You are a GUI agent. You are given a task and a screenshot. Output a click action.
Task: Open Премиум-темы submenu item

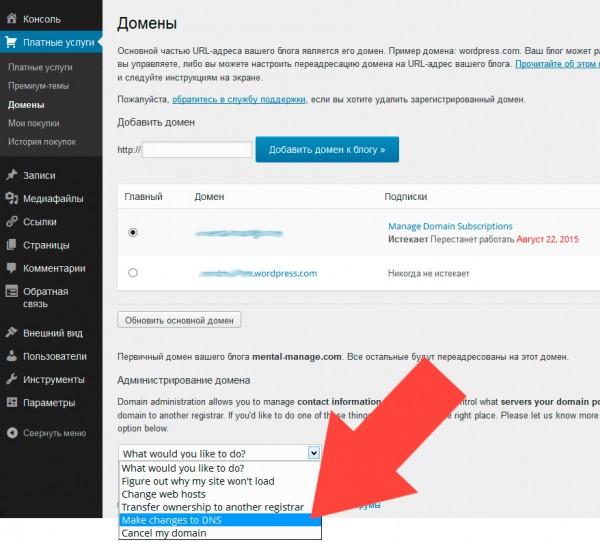39,86
